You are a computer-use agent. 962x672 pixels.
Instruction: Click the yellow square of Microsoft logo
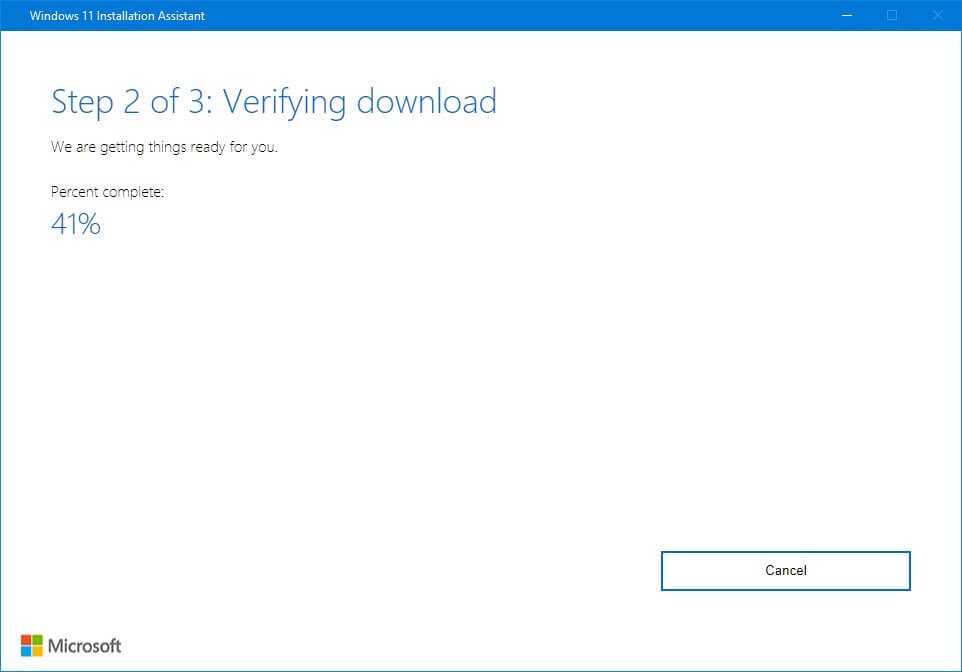coord(38,651)
